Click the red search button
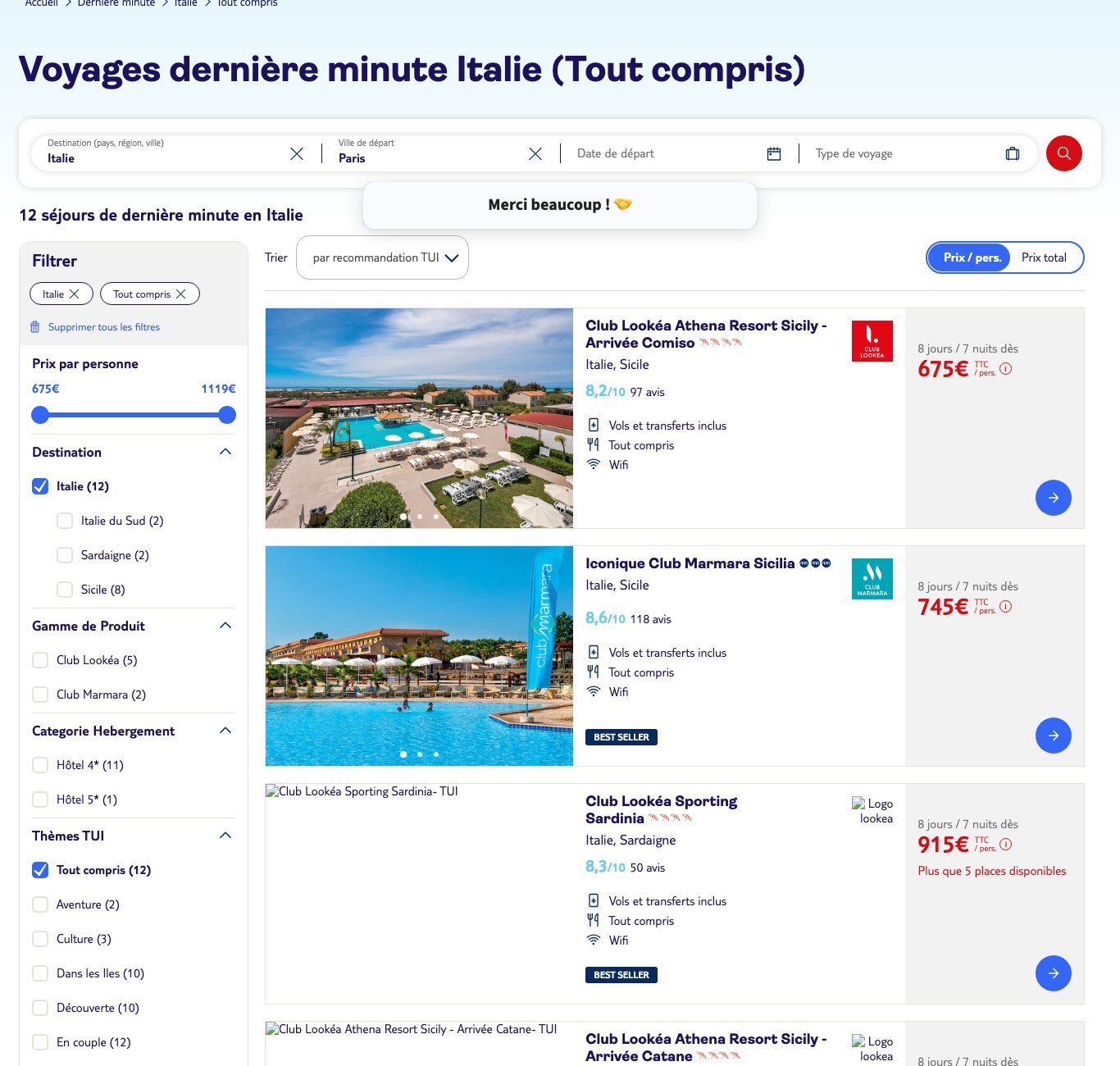The height and width of the screenshot is (1066, 1120). point(1064,153)
